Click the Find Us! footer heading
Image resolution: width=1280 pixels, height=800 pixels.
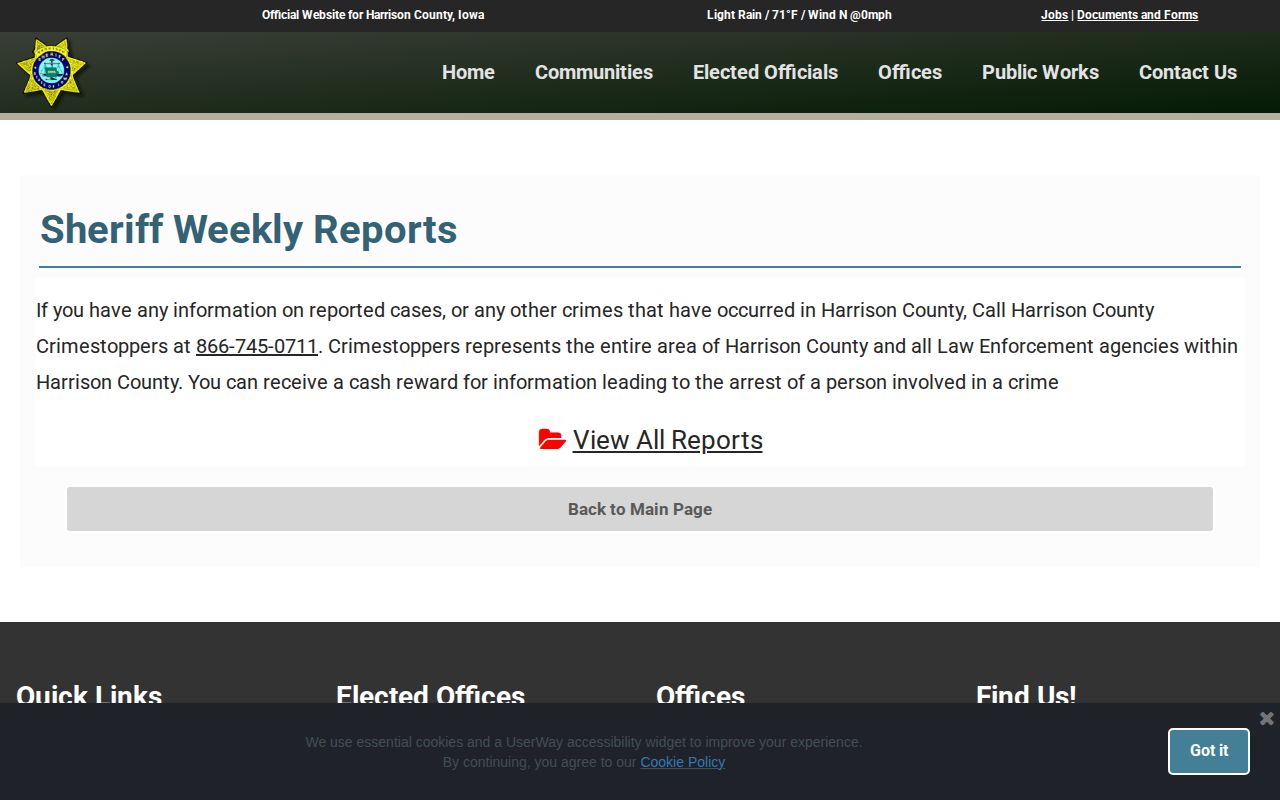pyautogui.click(x=1026, y=695)
